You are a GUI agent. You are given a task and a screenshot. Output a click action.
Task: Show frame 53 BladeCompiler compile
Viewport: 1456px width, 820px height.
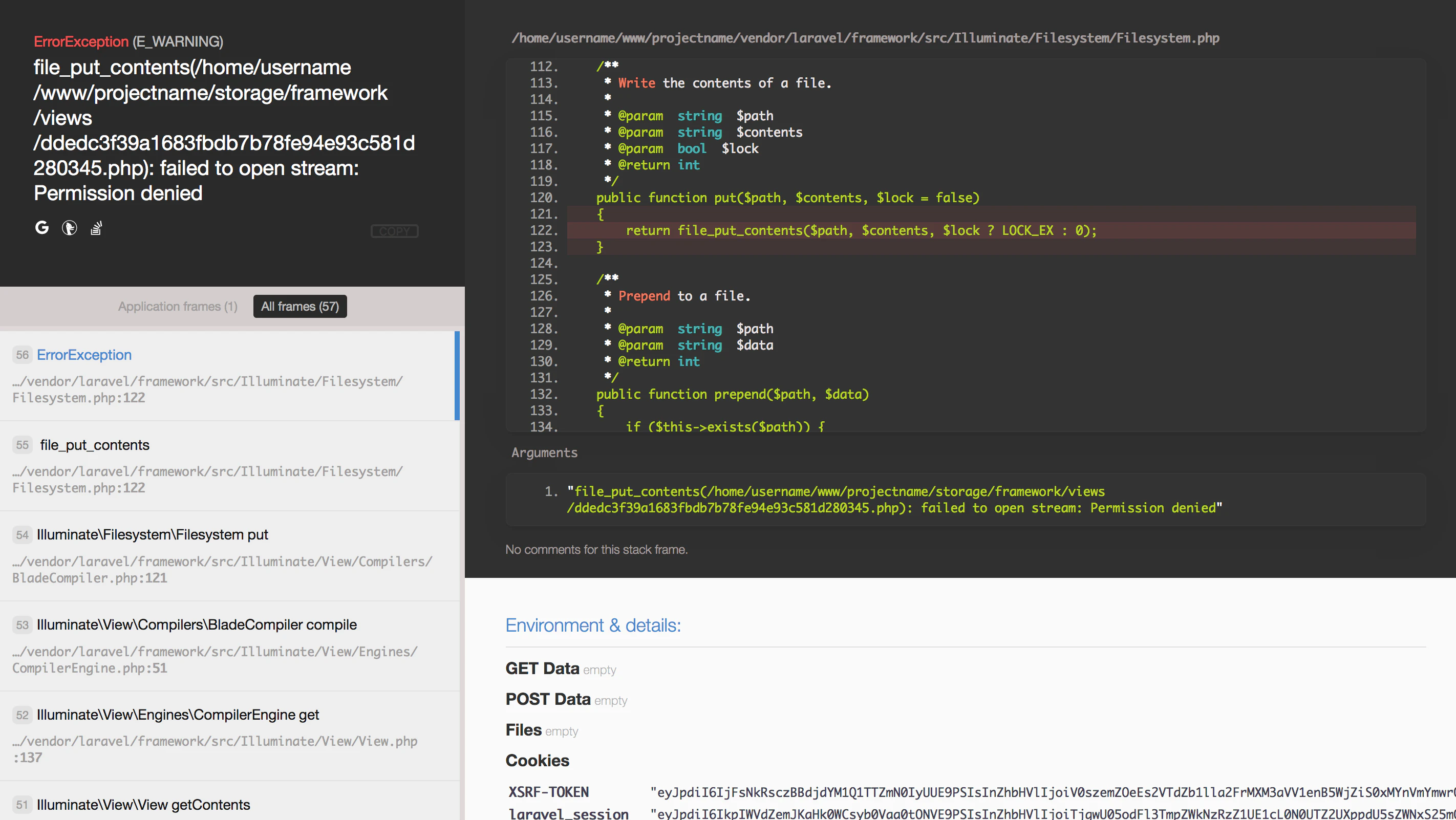(x=229, y=646)
